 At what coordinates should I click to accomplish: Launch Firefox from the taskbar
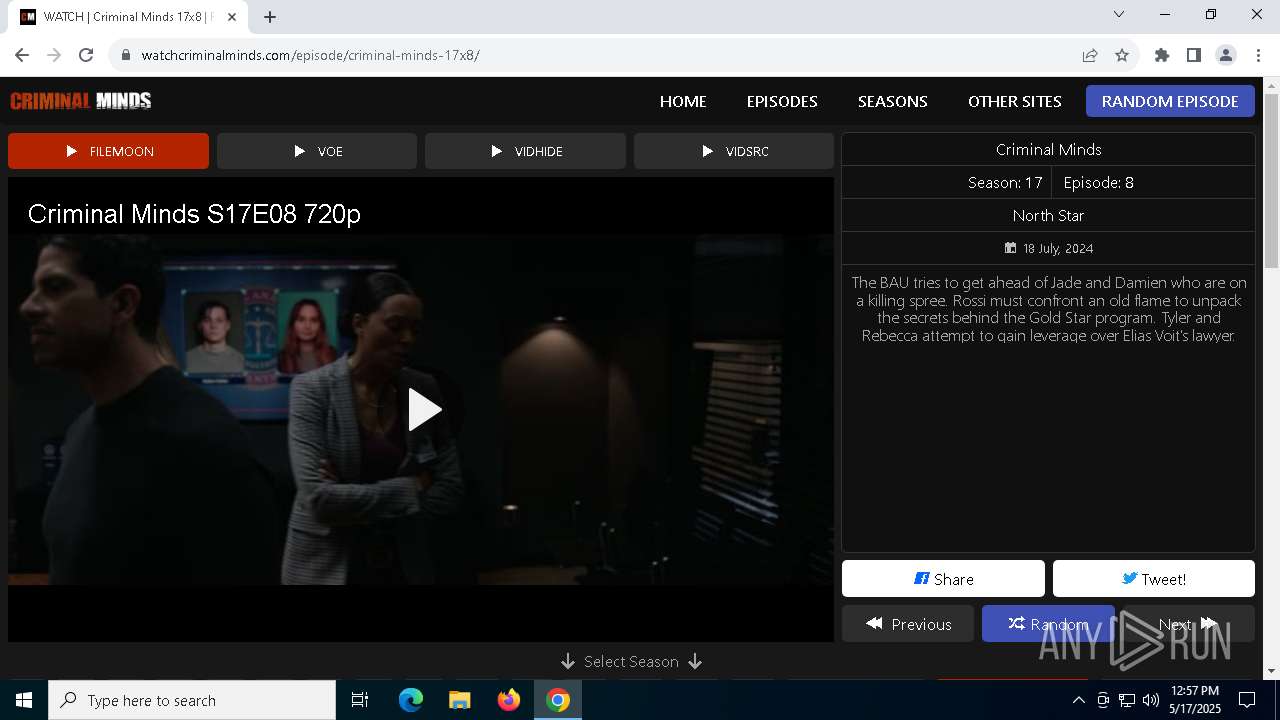pyautogui.click(x=509, y=700)
